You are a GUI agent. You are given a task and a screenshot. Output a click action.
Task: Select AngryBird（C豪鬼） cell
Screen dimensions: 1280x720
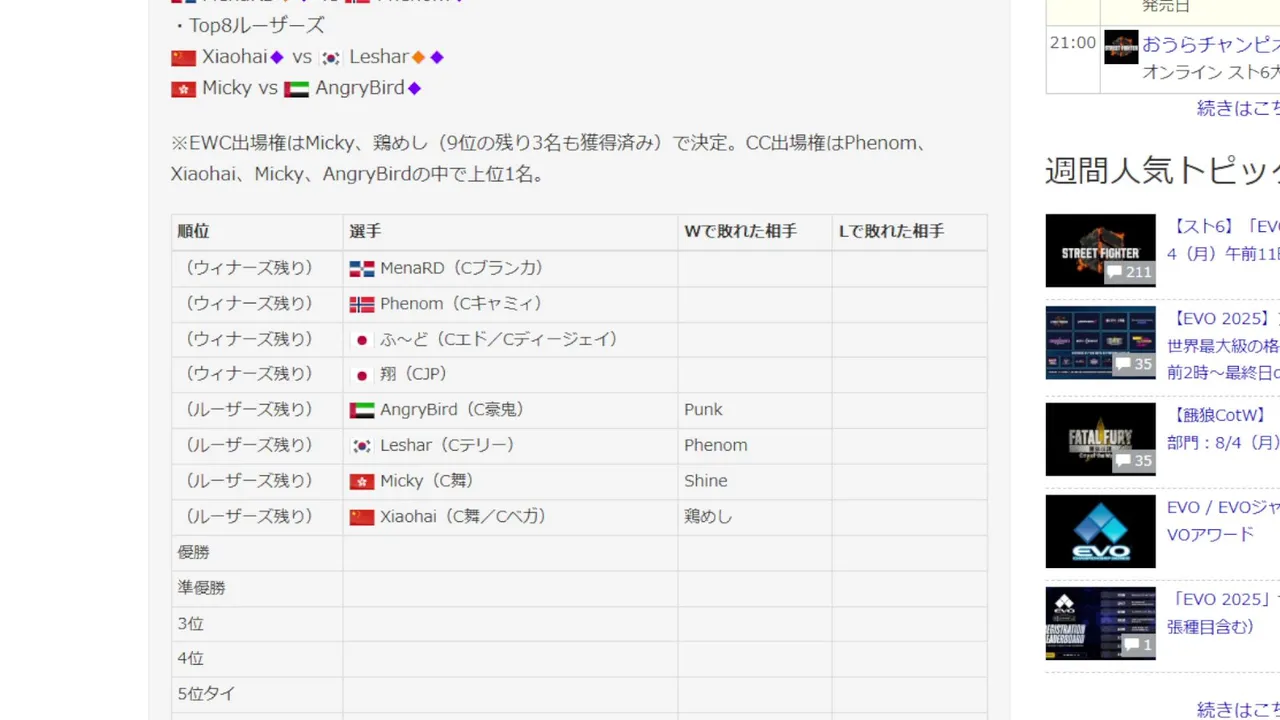tap(510, 410)
